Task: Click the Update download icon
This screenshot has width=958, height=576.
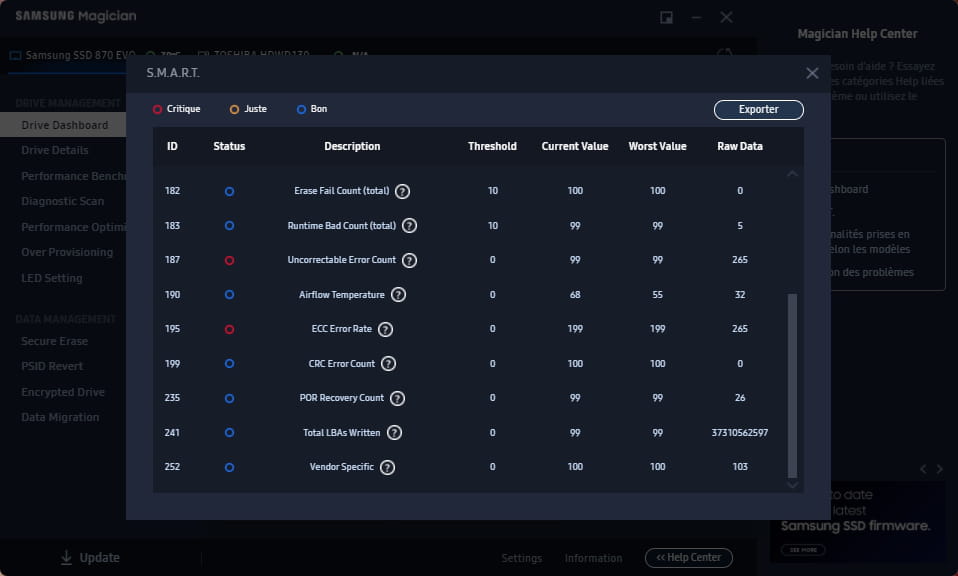Action: pos(66,557)
